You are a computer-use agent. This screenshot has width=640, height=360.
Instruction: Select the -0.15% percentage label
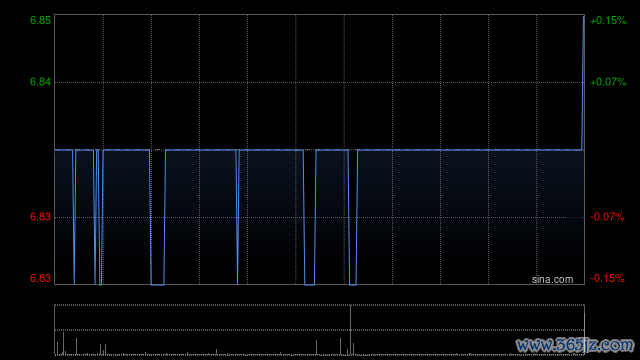click(607, 278)
